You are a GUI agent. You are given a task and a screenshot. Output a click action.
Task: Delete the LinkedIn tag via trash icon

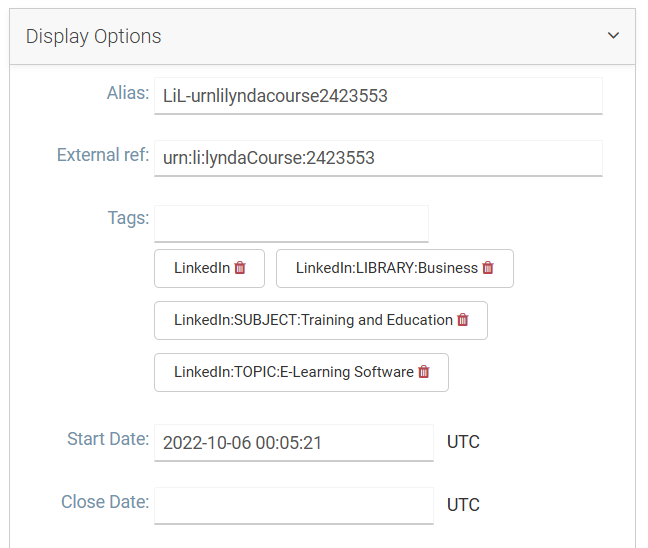pyautogui.click(x=240, y=268)
